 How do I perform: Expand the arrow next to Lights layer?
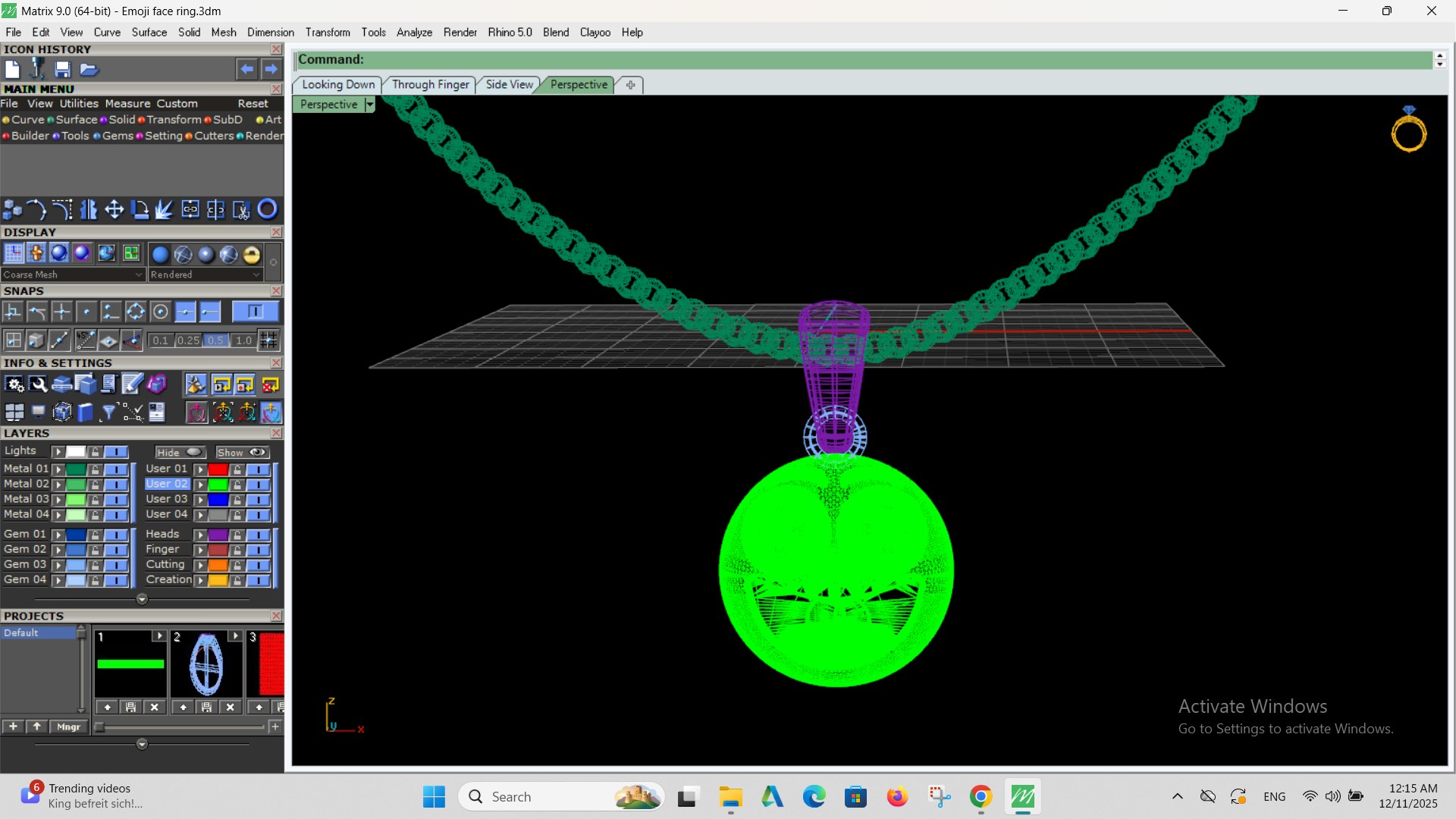coord(58,452)
